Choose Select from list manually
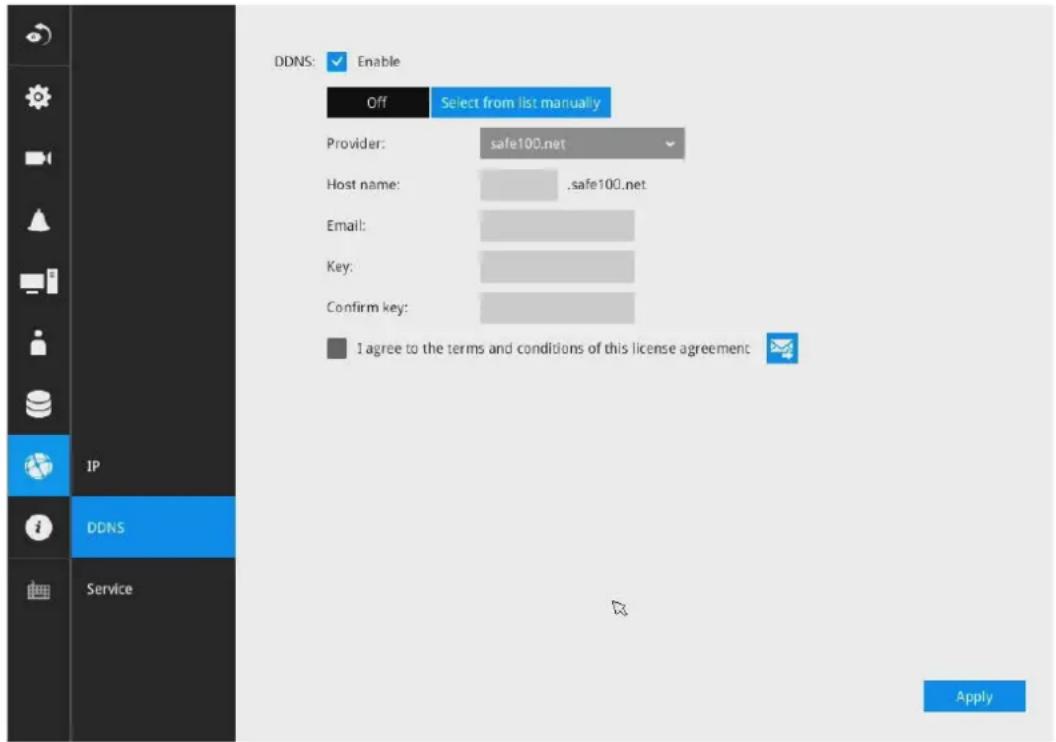Viewport: 1056px width, 742px height. point(521,102)
